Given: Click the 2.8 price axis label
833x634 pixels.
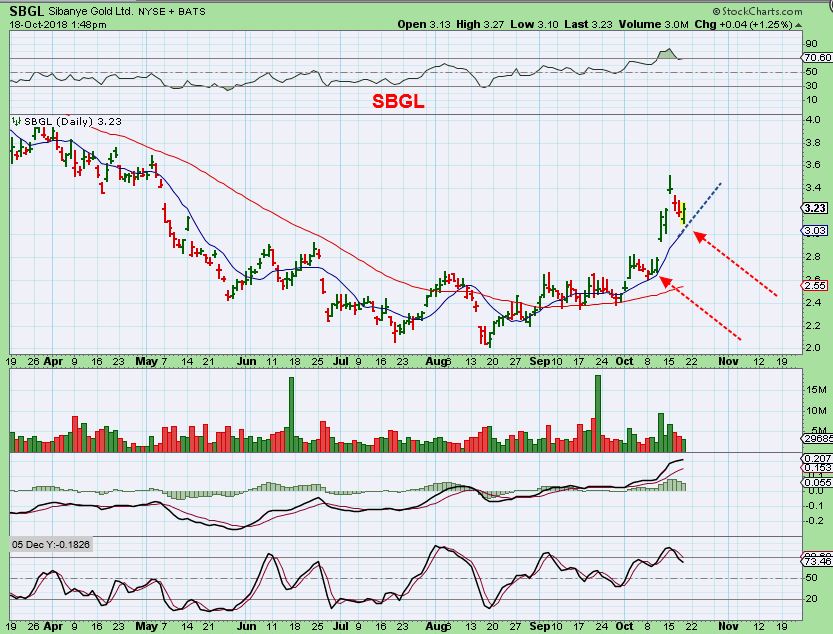Looking at the screenshot, I should (x=812, y=257).
